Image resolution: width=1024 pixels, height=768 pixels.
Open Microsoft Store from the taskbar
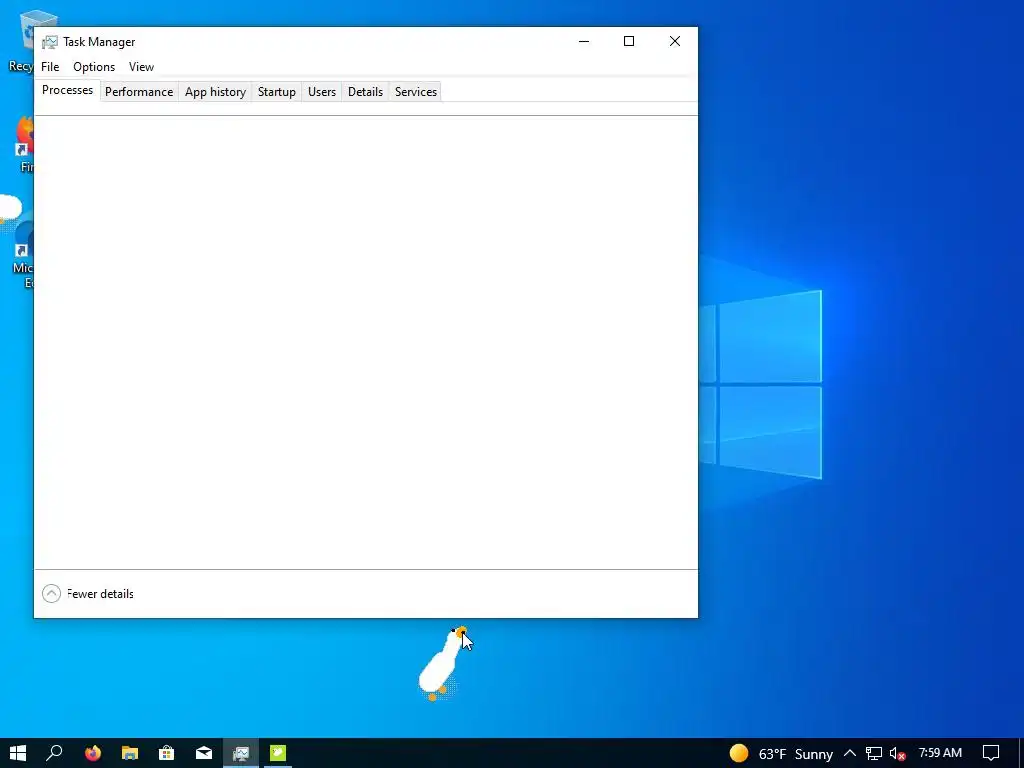point(167,753)
